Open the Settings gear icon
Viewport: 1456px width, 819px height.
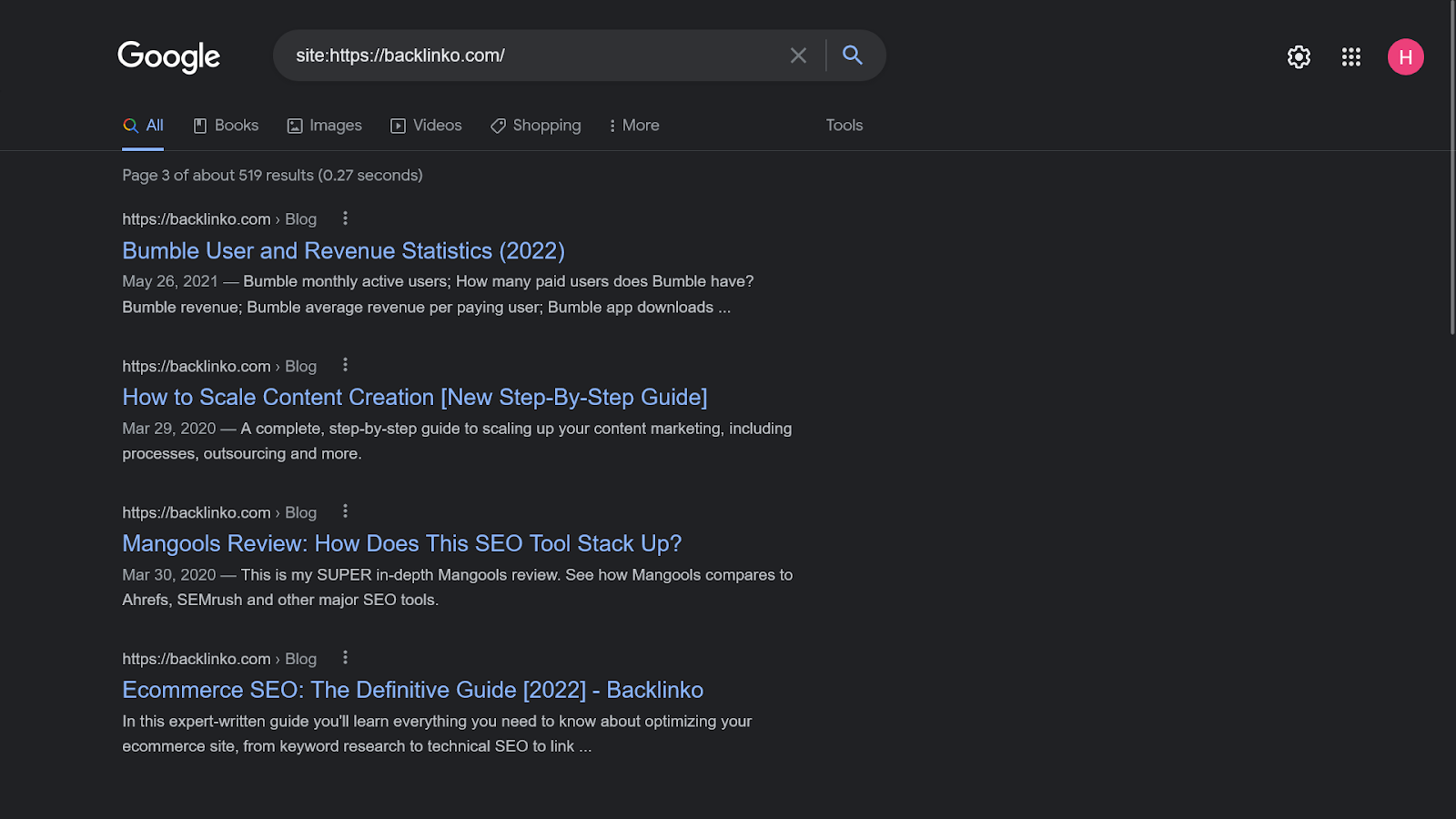(1299, 56)
